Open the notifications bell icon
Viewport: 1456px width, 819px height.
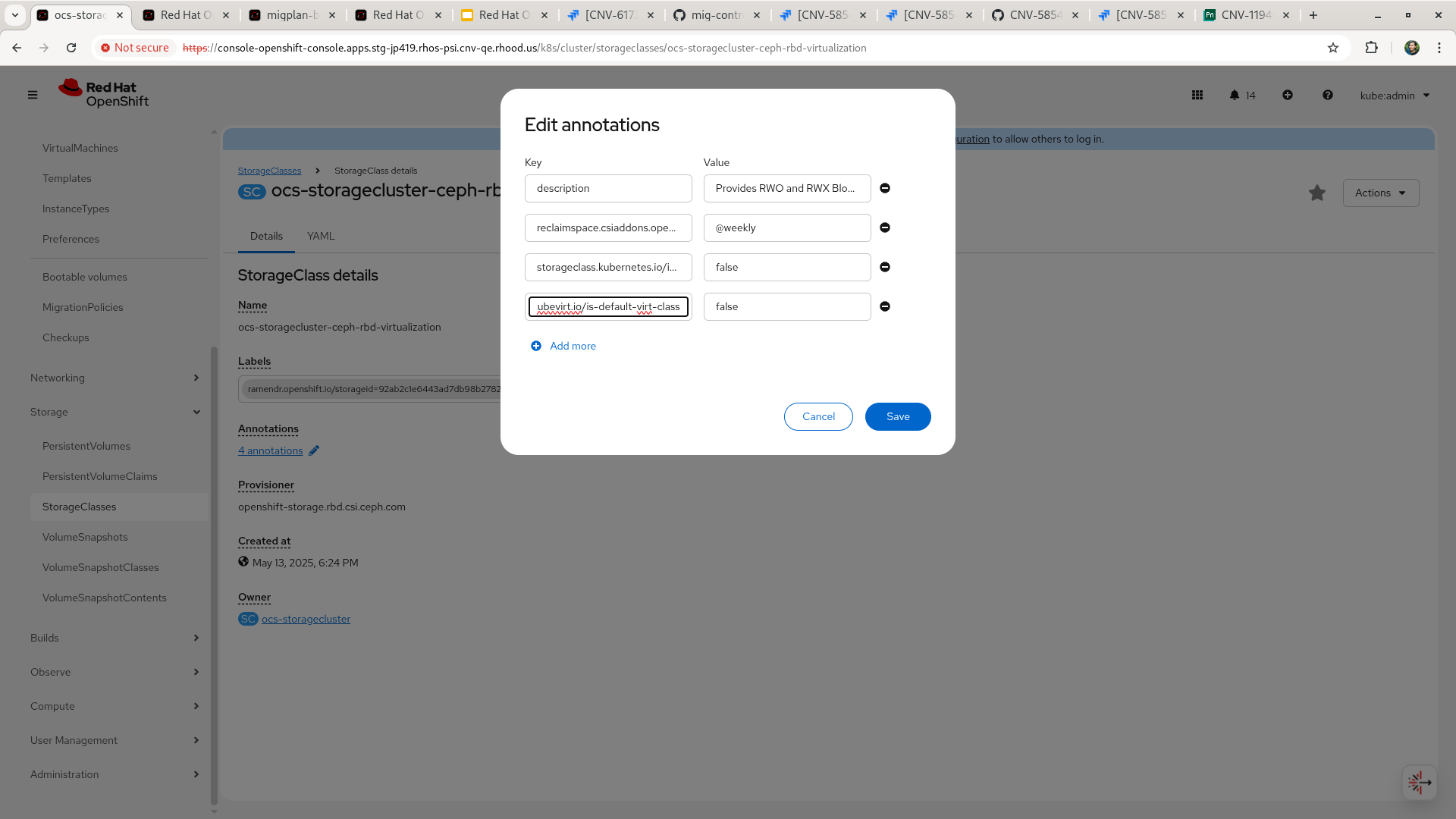point(1235,96)
